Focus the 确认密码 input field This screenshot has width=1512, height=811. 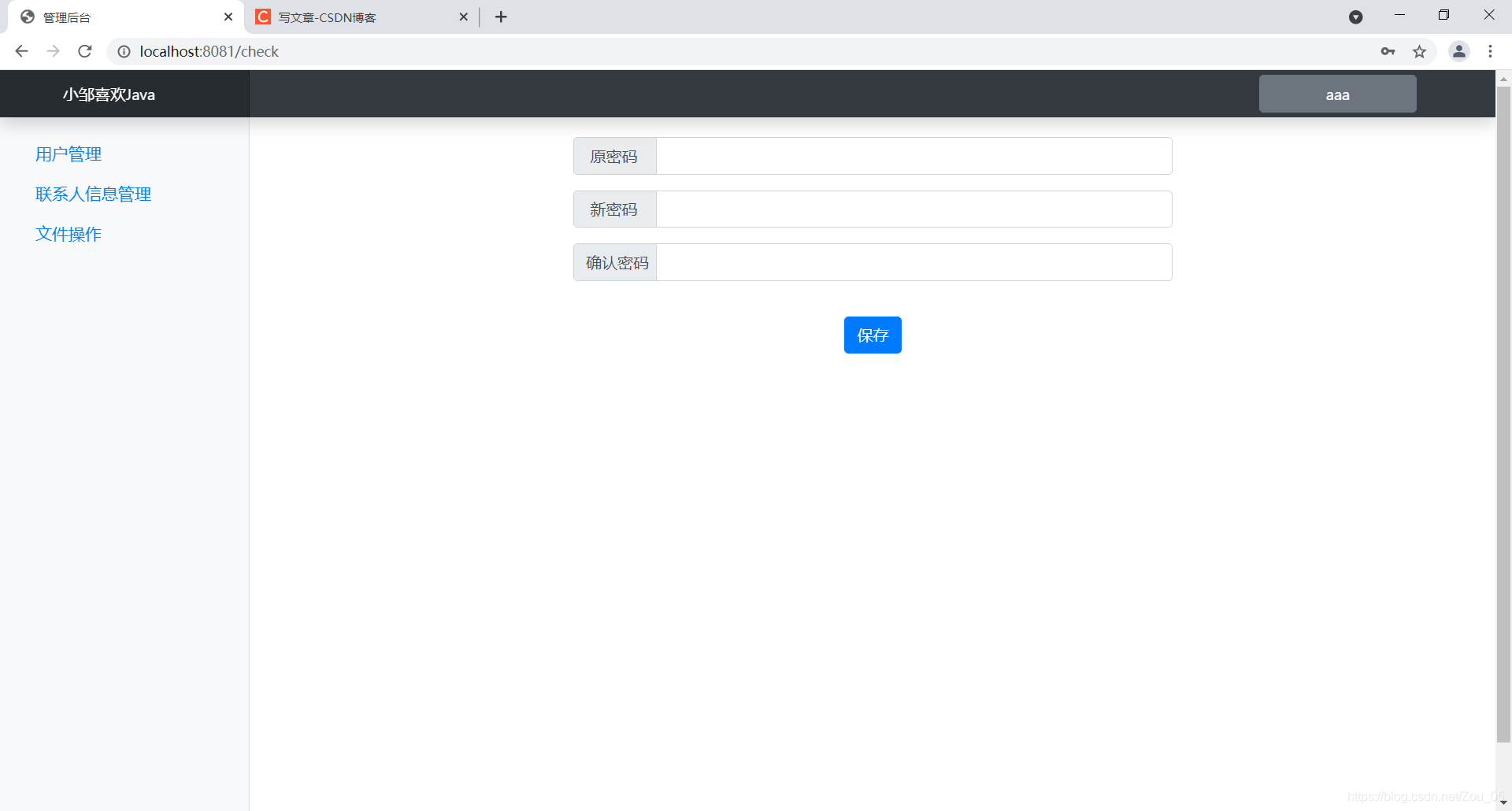pos(913,262)
